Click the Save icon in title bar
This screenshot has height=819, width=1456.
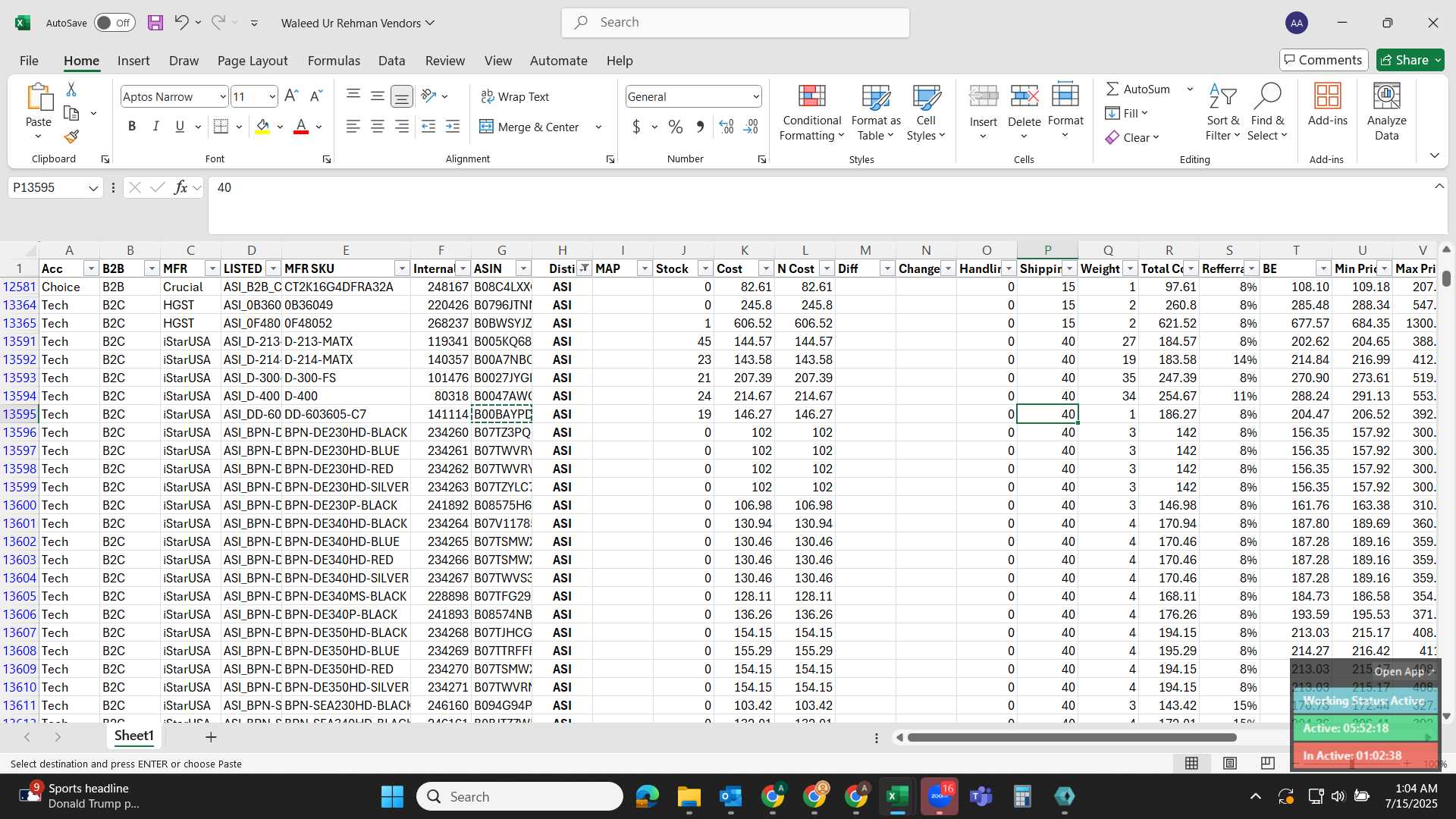pos(155,23)
